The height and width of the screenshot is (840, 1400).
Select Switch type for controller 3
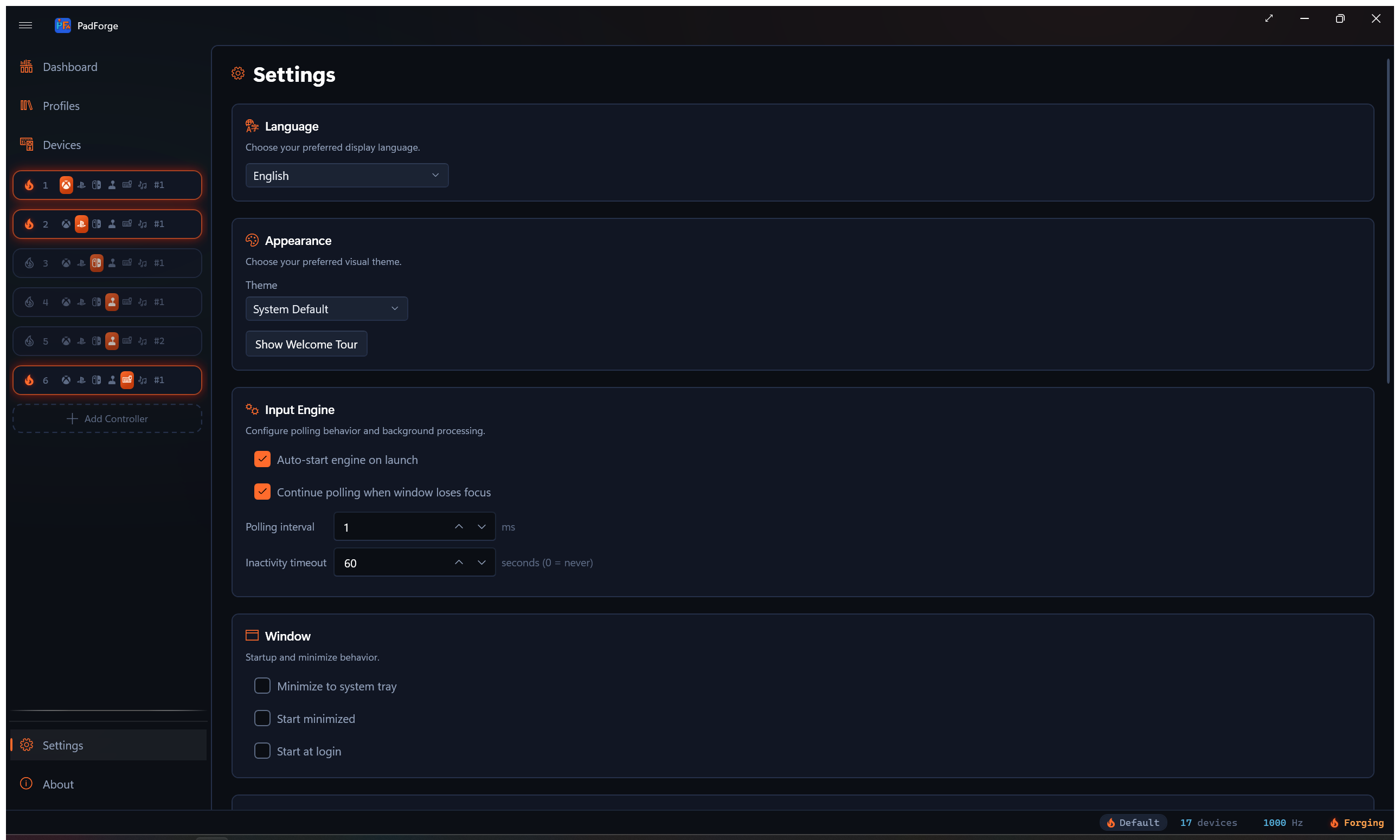click(x=97, y=263)
